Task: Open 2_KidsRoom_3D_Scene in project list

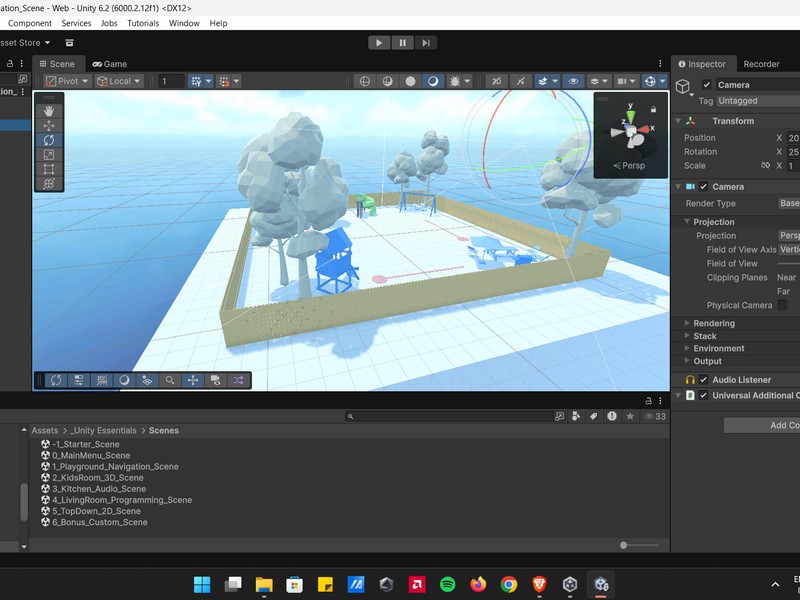Action: tap(97, 478)
